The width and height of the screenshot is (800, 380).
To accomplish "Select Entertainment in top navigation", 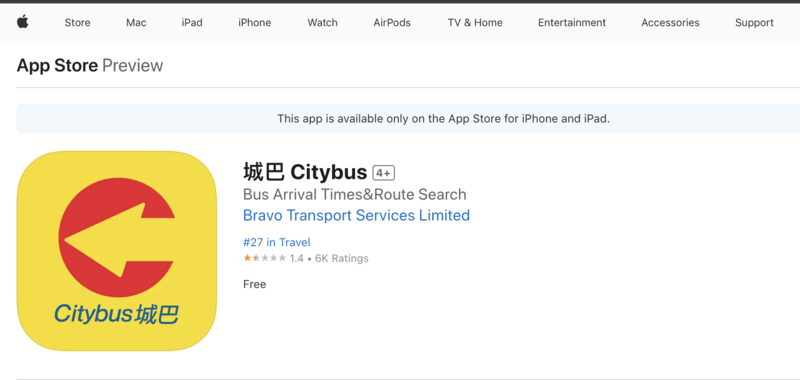I will [x=572, y=22].
